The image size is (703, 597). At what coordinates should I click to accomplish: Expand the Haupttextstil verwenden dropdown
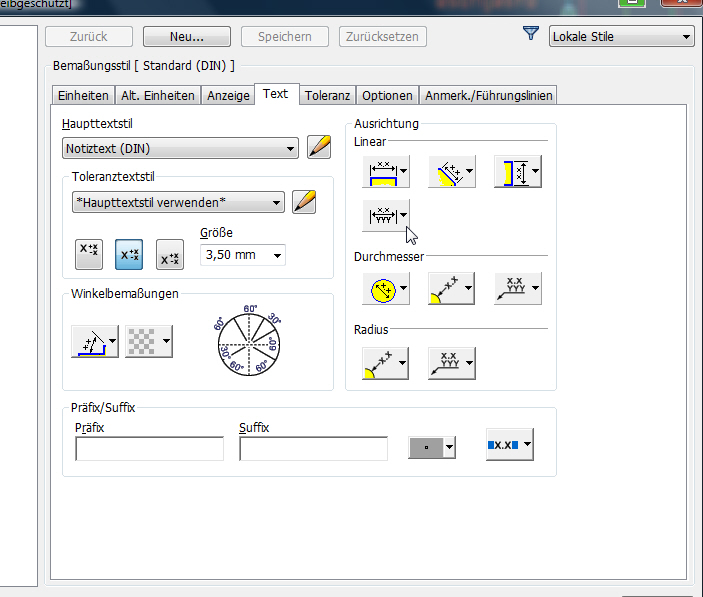click(x=277, y=203)
